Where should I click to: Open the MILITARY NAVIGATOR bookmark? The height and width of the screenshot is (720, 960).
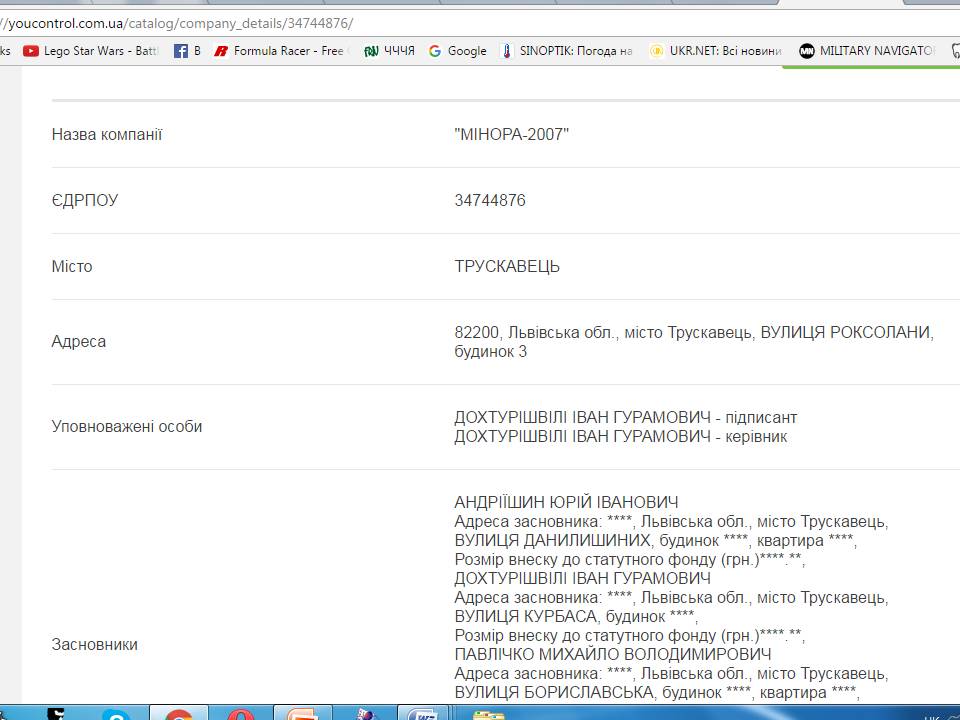coord(867,51)
